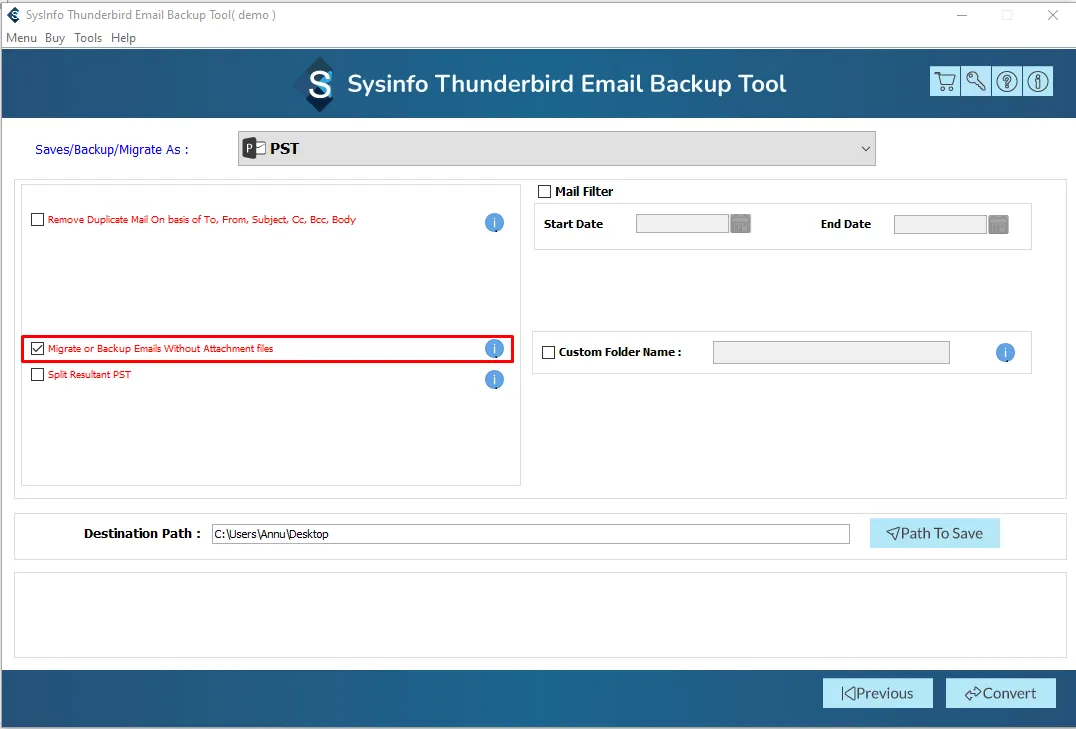Click the End Date input field
Screen dimensions: 1076x729
pos(940,224)
